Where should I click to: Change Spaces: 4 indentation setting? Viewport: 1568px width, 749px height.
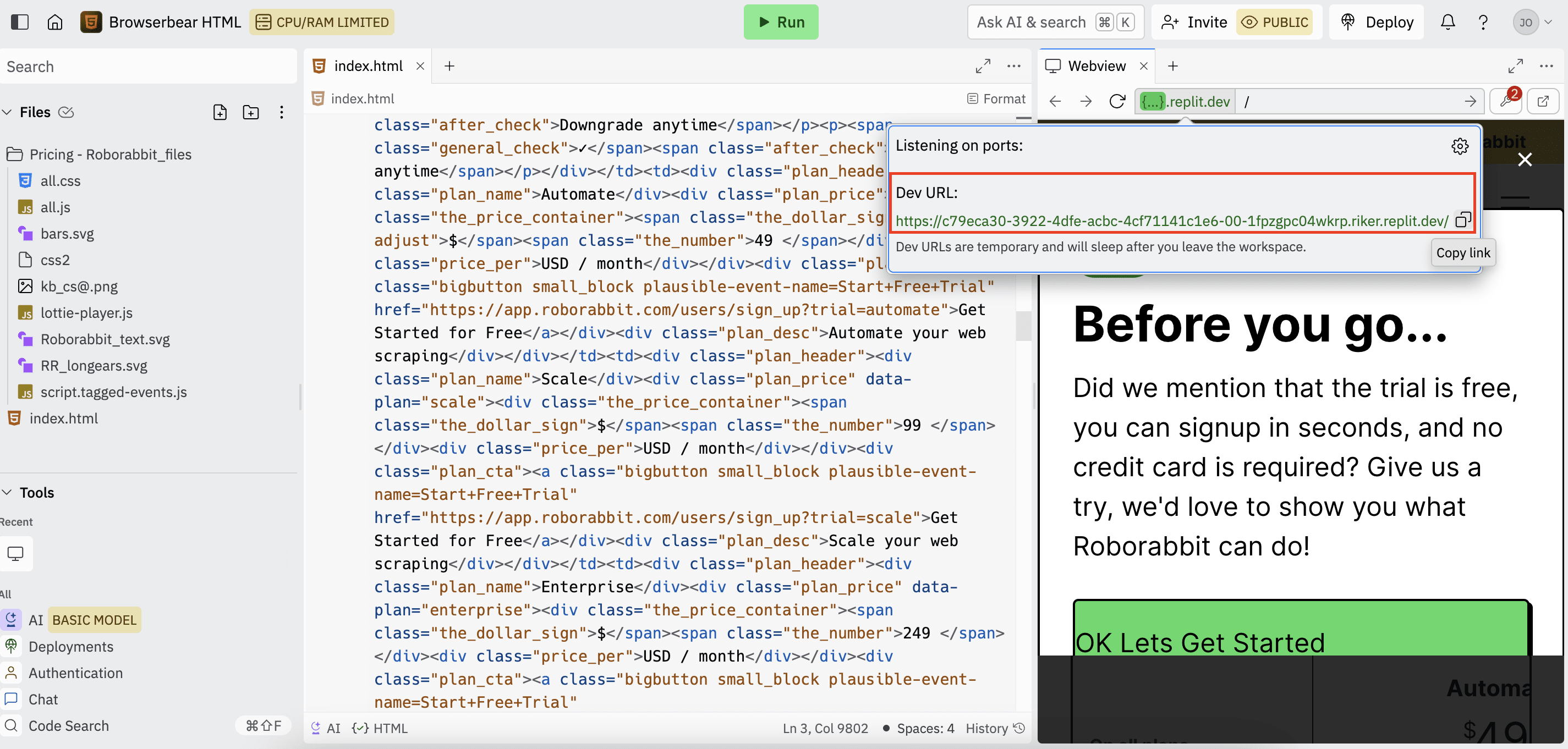click(x=925, y=728)
